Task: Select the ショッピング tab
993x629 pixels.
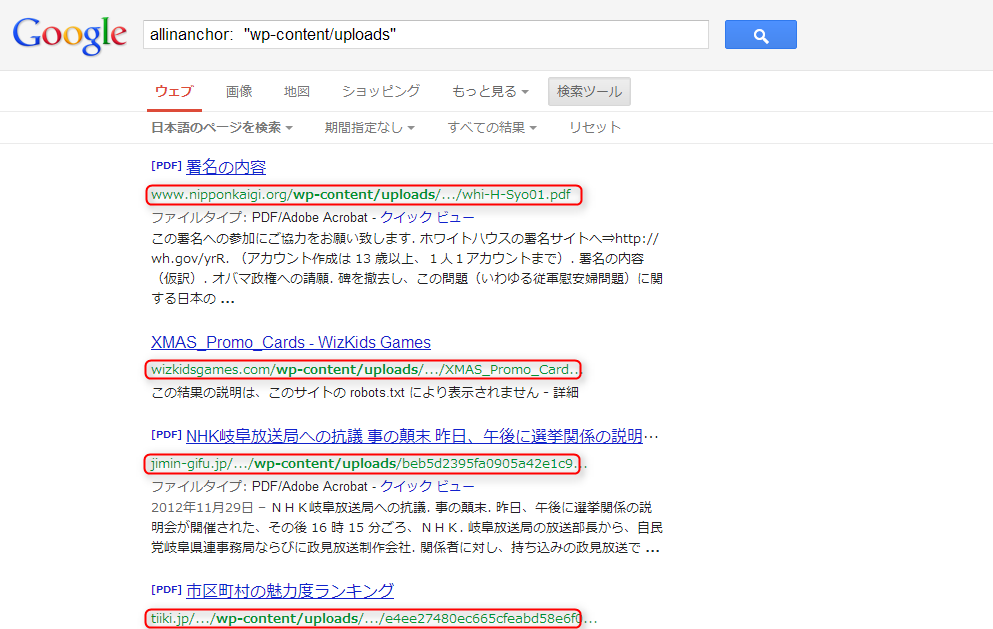Action: 381,91
